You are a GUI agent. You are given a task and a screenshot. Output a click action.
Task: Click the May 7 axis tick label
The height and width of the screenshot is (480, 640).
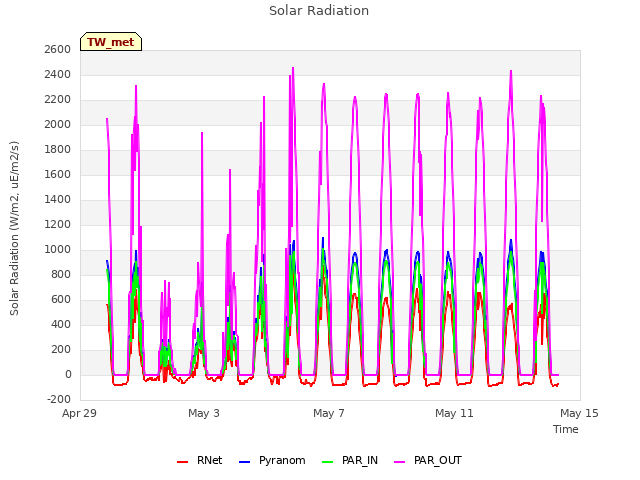click(329, 413)
